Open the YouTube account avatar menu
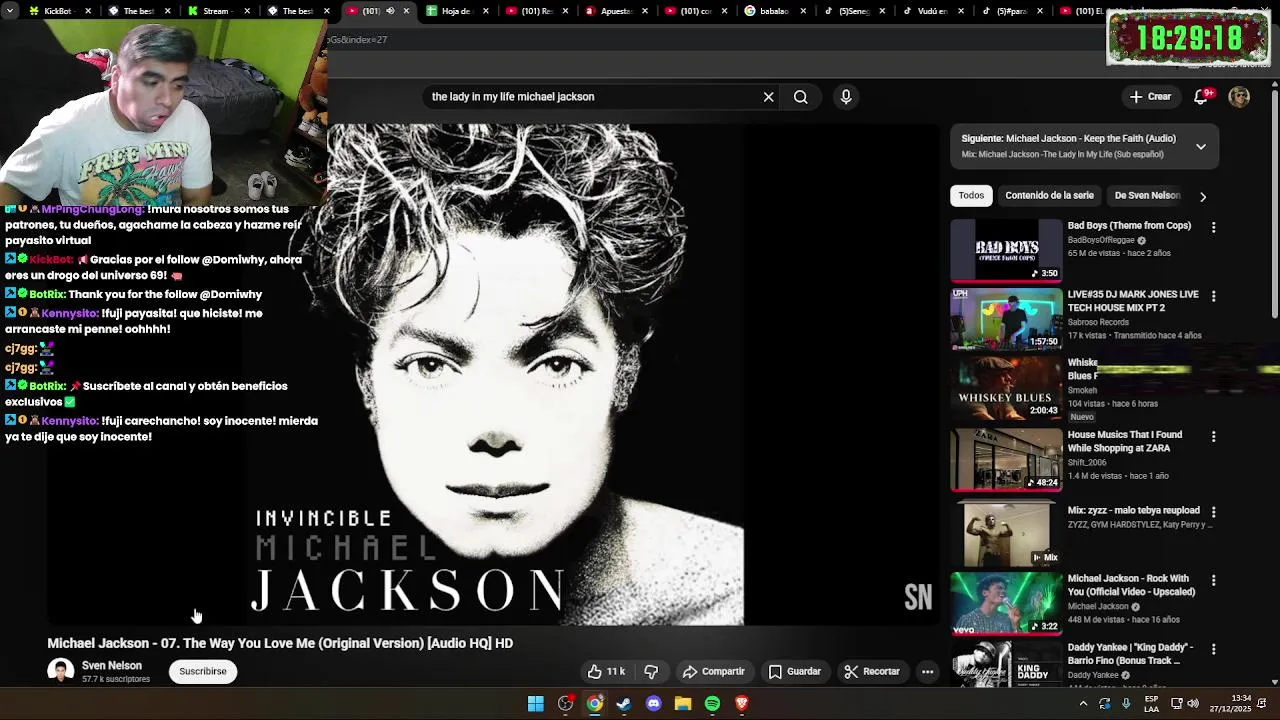 pyautogui.click(x=1239, y=97)
